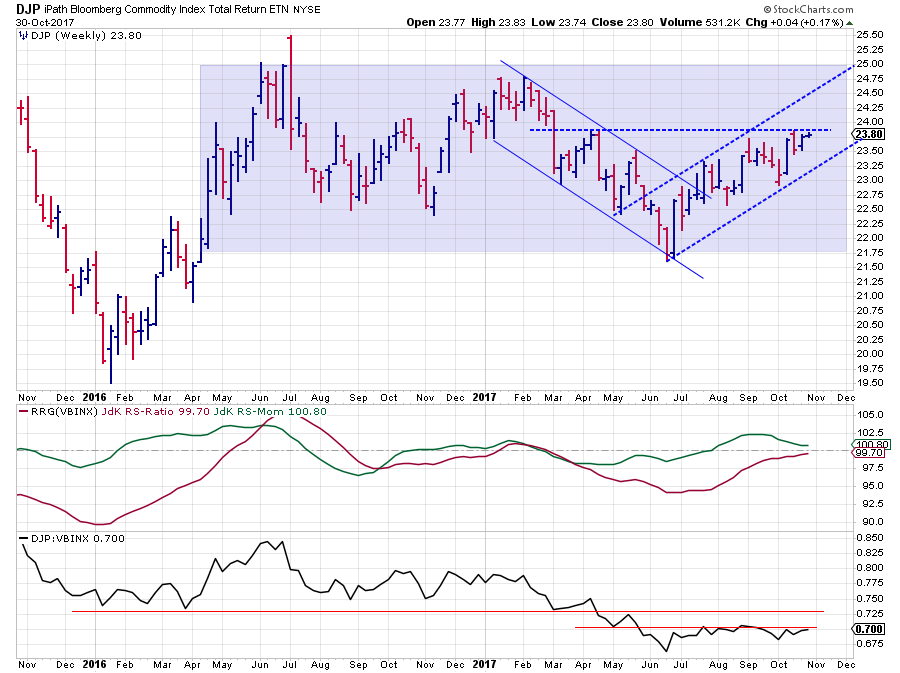Click the DJP:VBINX 0.700 legend

pos(77,538)
